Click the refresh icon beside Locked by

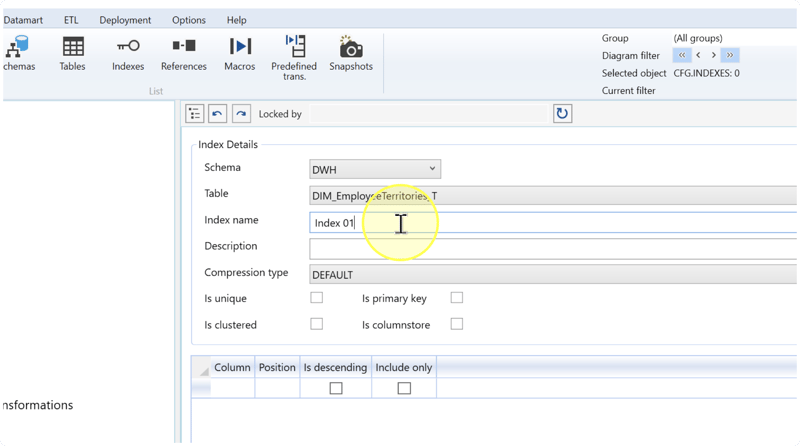tap(562, 113)
